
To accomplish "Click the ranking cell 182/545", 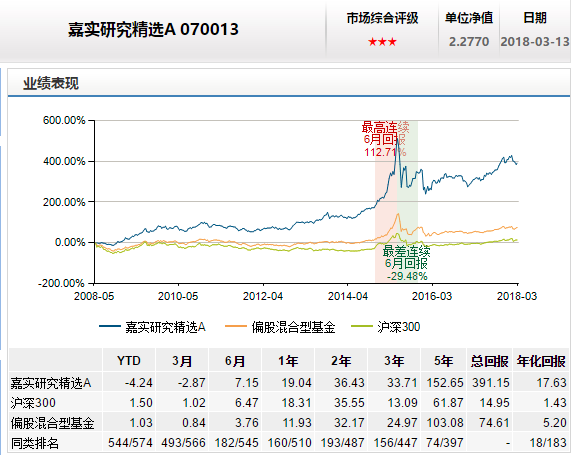I will (237, 443).
